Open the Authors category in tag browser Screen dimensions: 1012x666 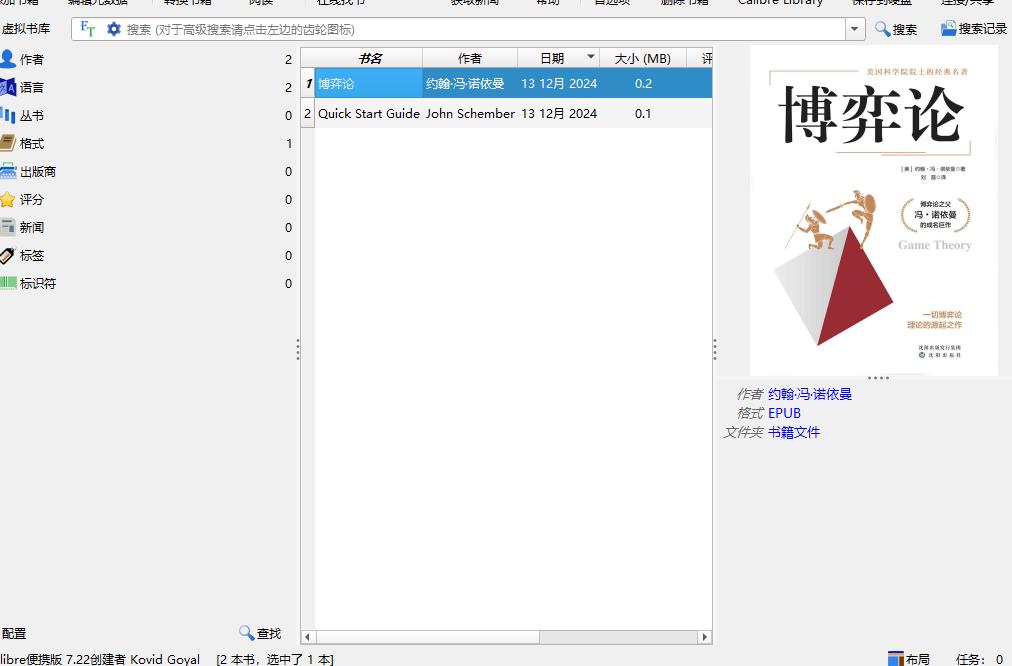(x=147, y=59)
